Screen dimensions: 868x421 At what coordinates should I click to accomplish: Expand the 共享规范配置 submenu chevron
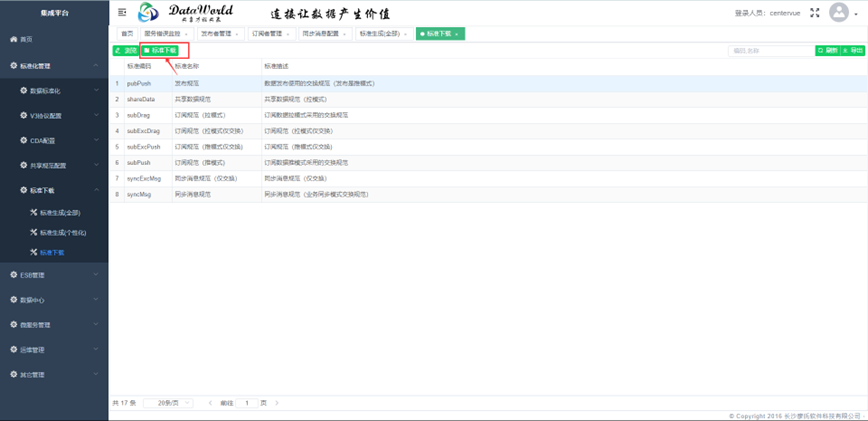[96, 165]
